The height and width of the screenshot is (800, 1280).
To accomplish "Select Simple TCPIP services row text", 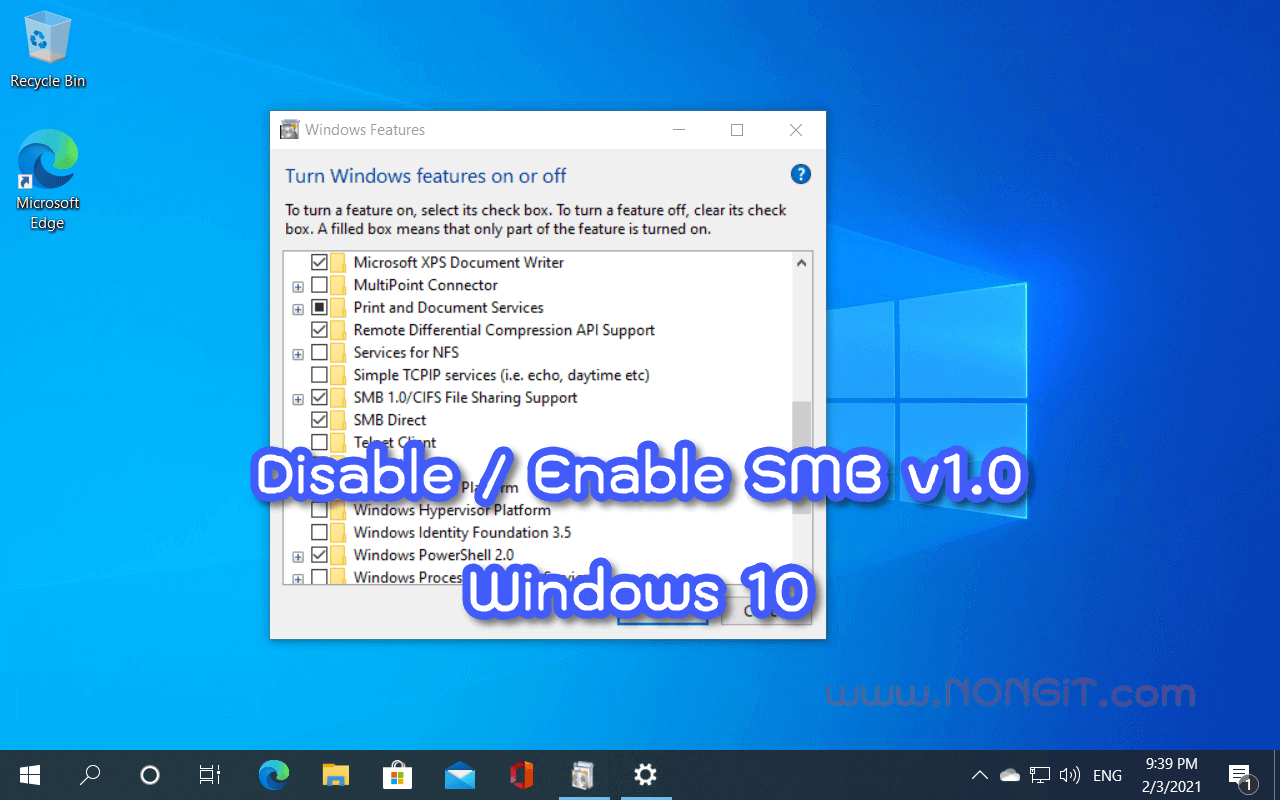I will pyautogui.click(x=501, y=375).
